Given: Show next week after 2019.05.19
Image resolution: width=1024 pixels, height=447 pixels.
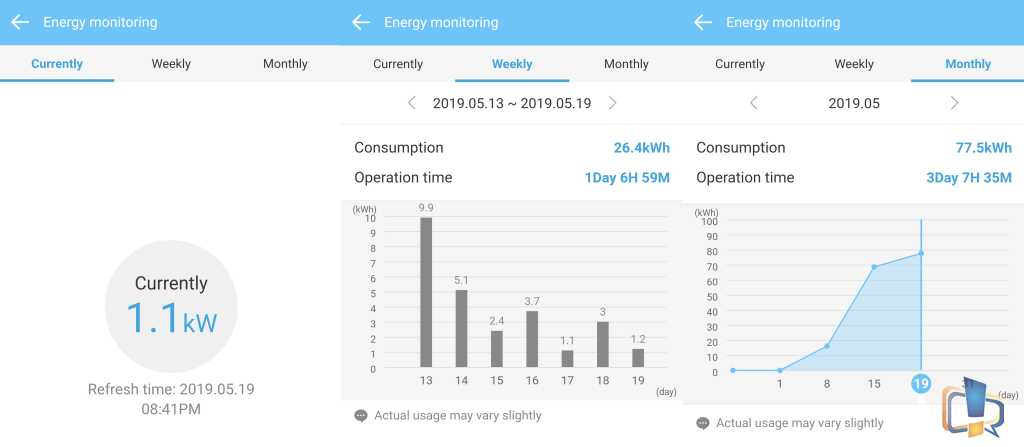Looking at the screenshot, I should (x=612, y=103).
